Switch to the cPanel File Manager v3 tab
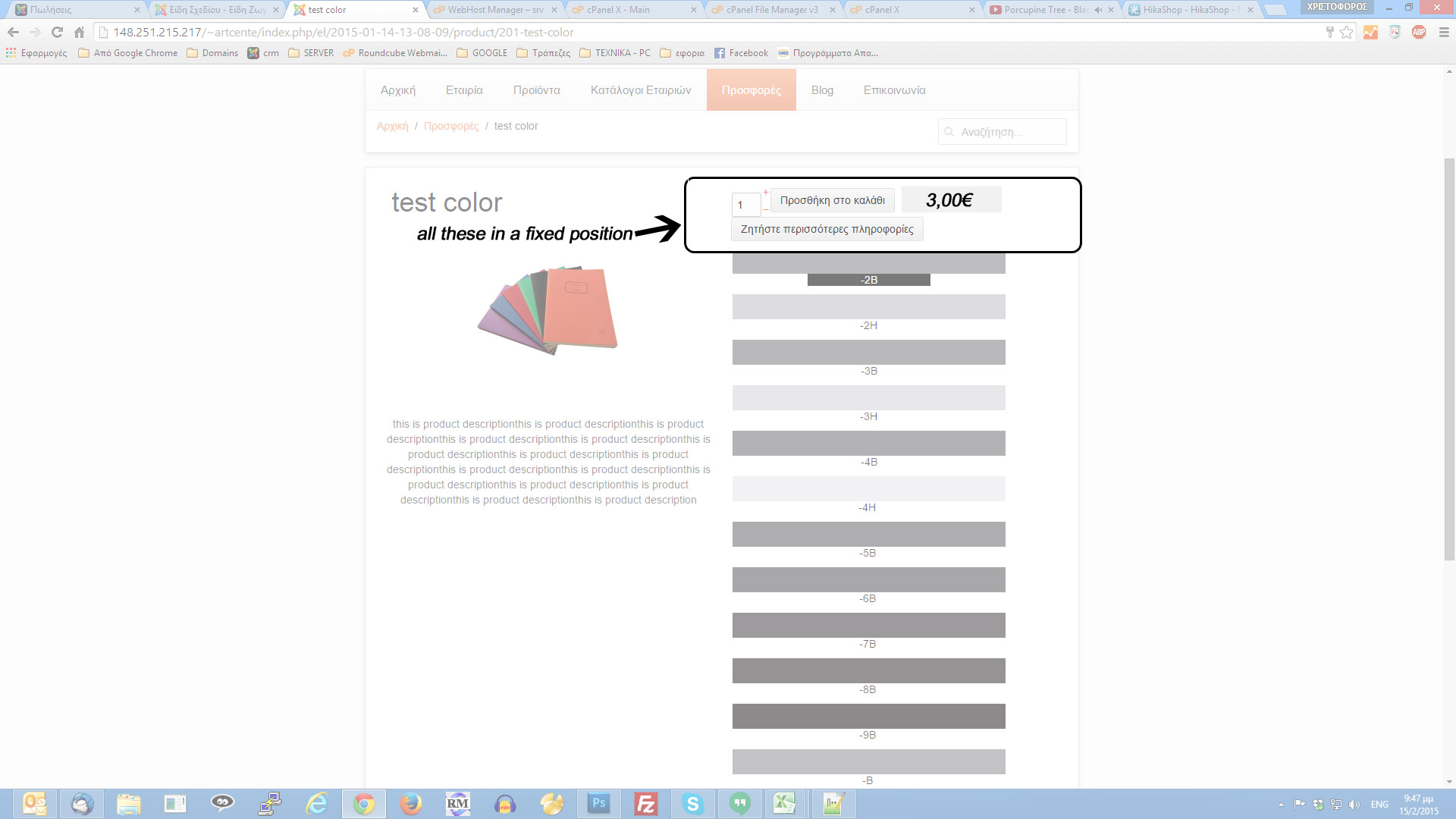 pyautogui.click(x=771, y=10)
